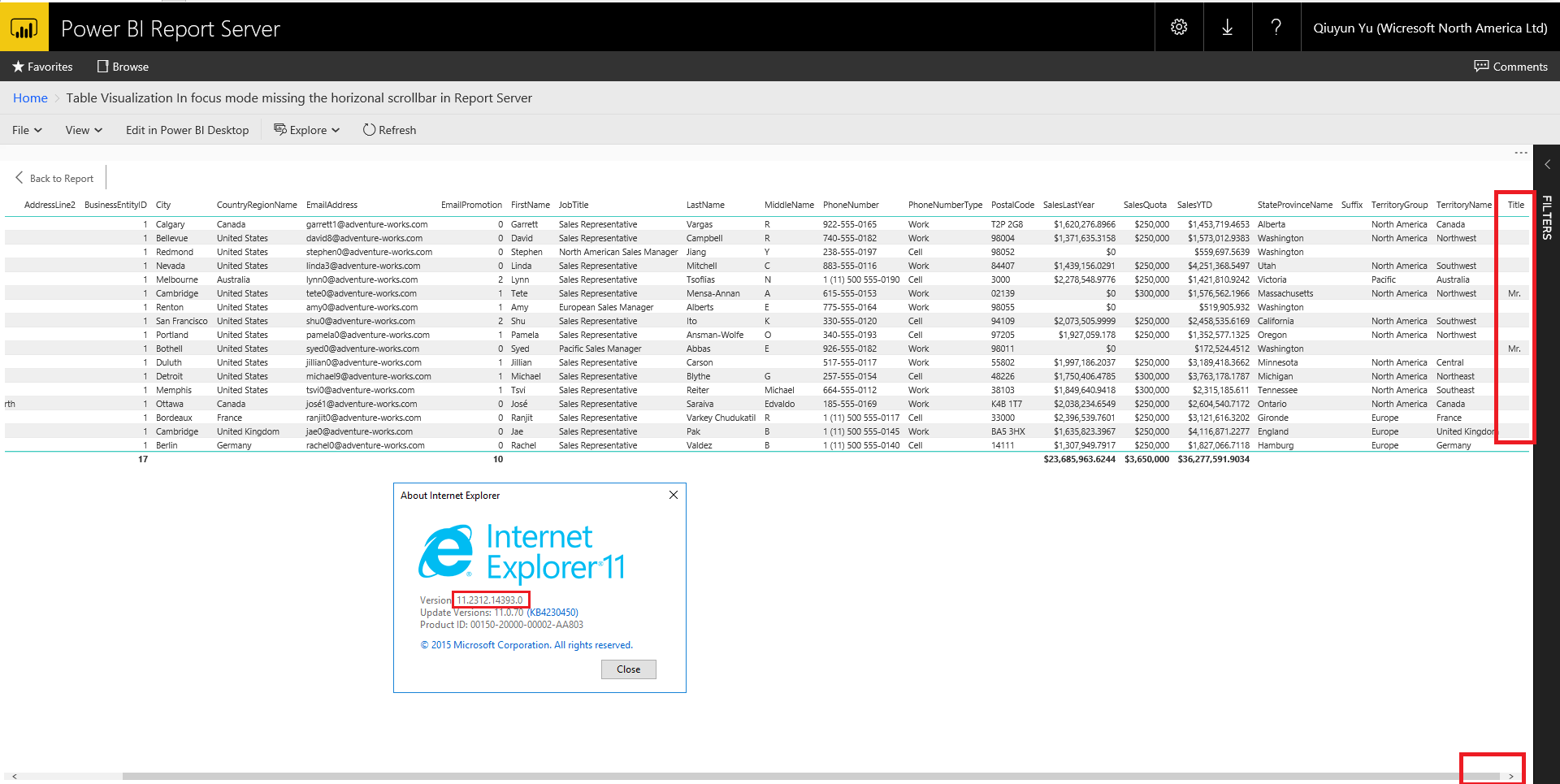Screen dimensions: 1560x784
Task: Select the Varkey Chudukatil last name cell
Action: coord(721,418)
